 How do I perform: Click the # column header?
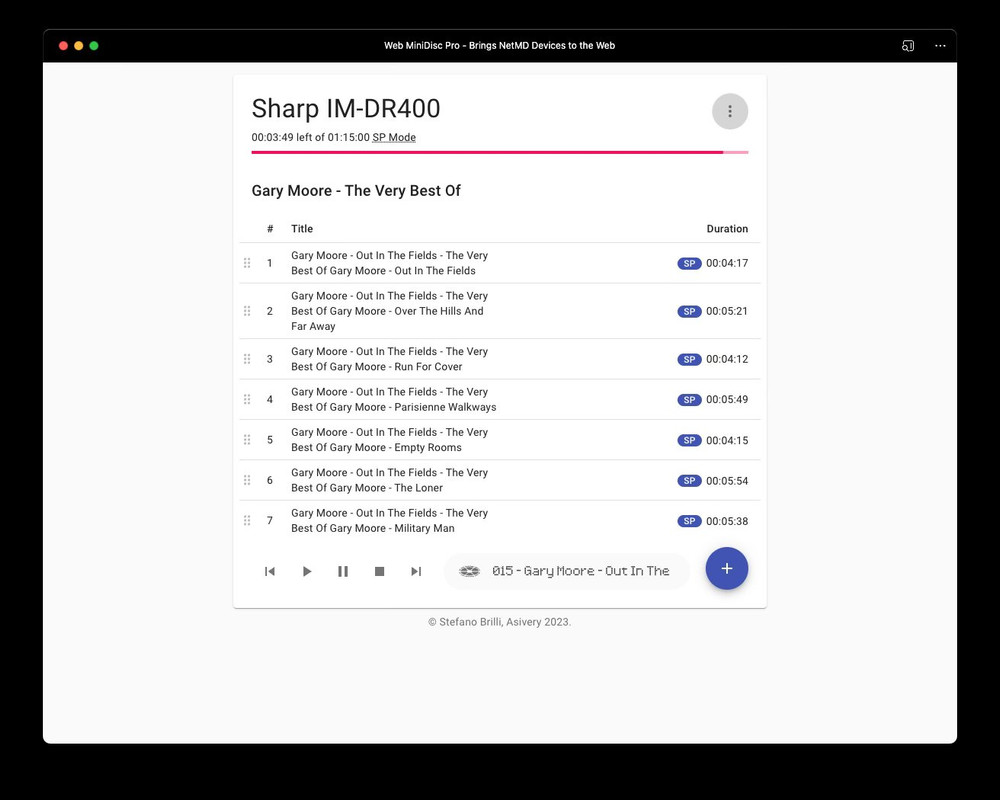coord(270,228)
